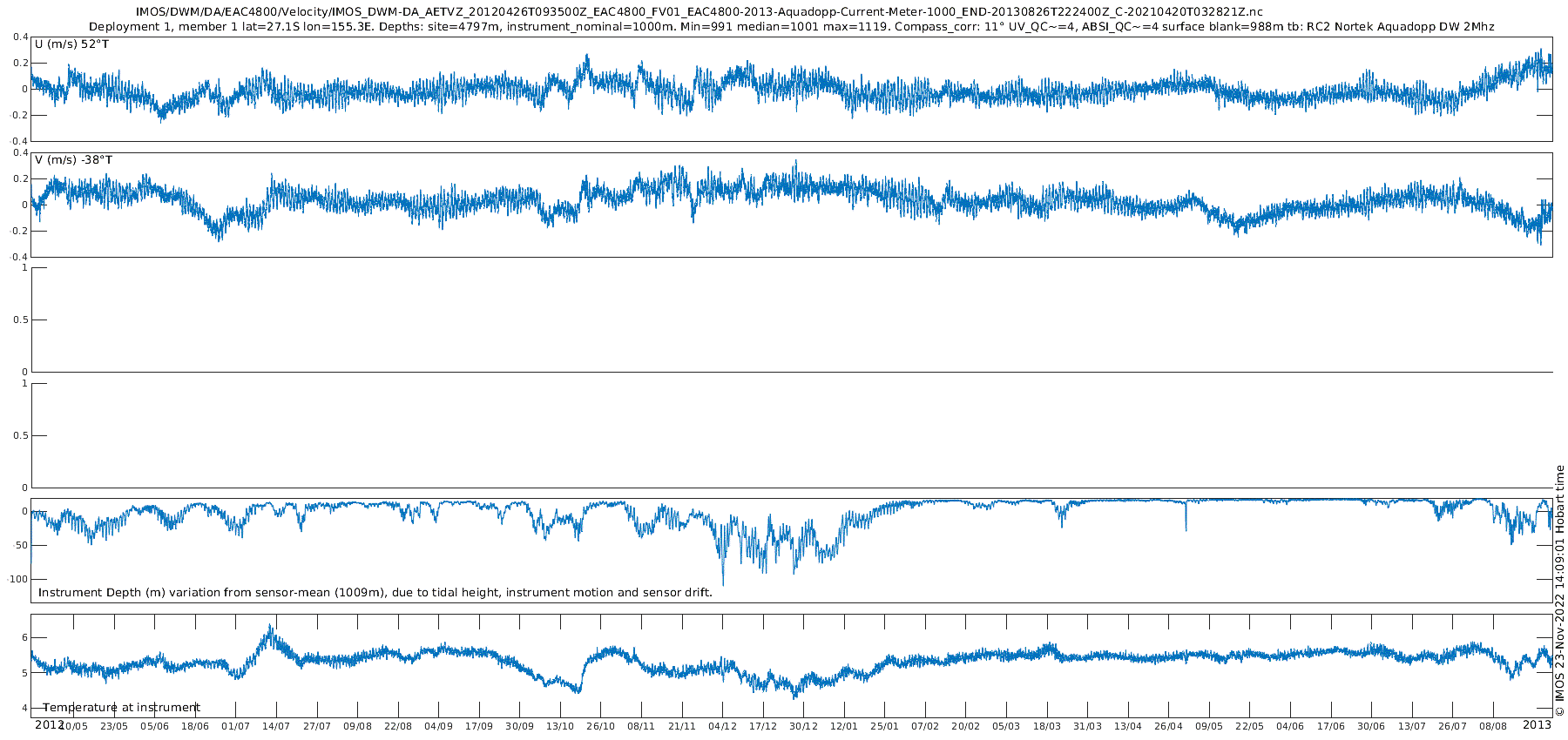The height and width of the screenshot is (740, 1568).
Task: Select the '25/01' date tick label
Action: (884, 726)
